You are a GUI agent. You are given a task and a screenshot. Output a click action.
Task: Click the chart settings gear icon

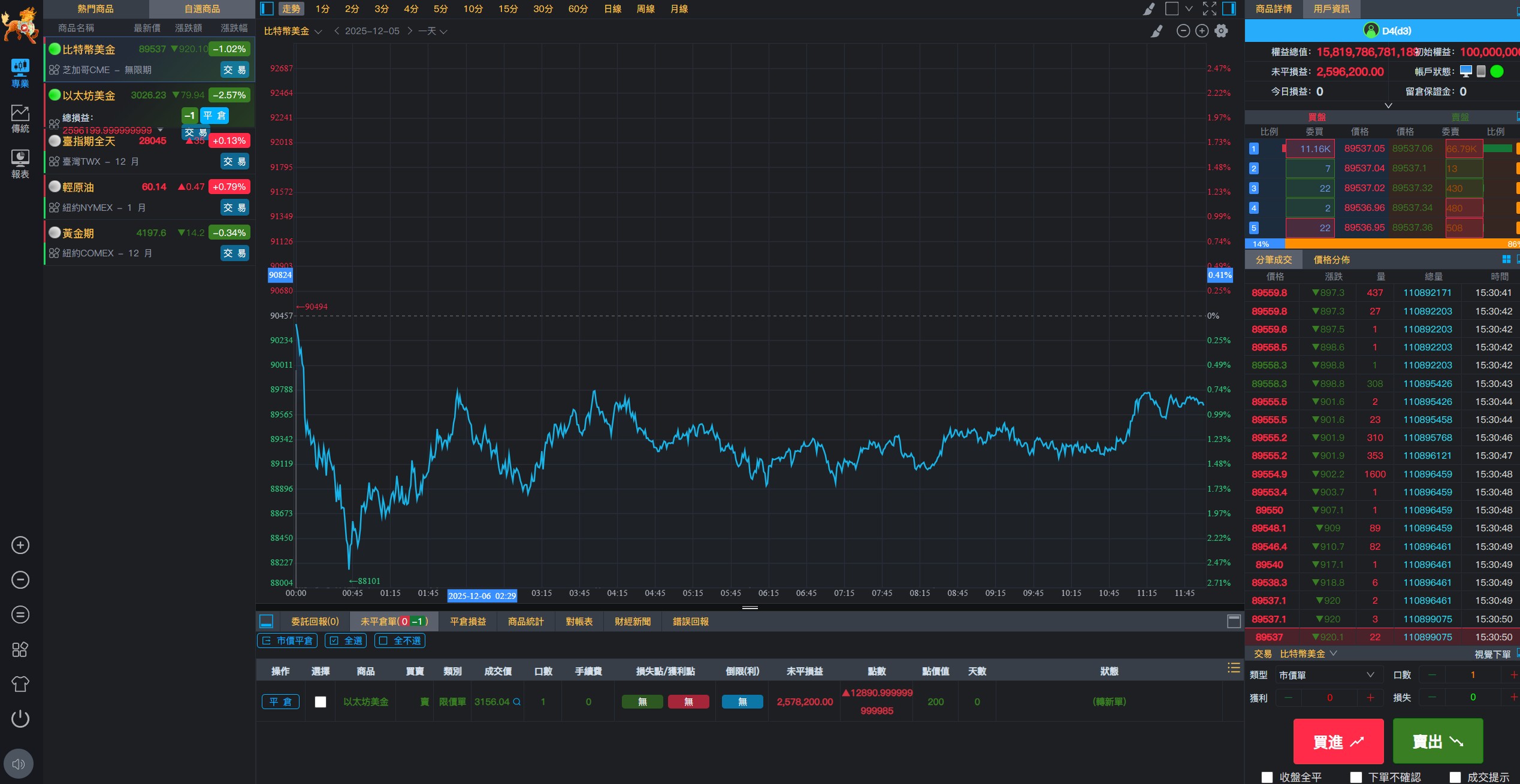point(1221,31)
